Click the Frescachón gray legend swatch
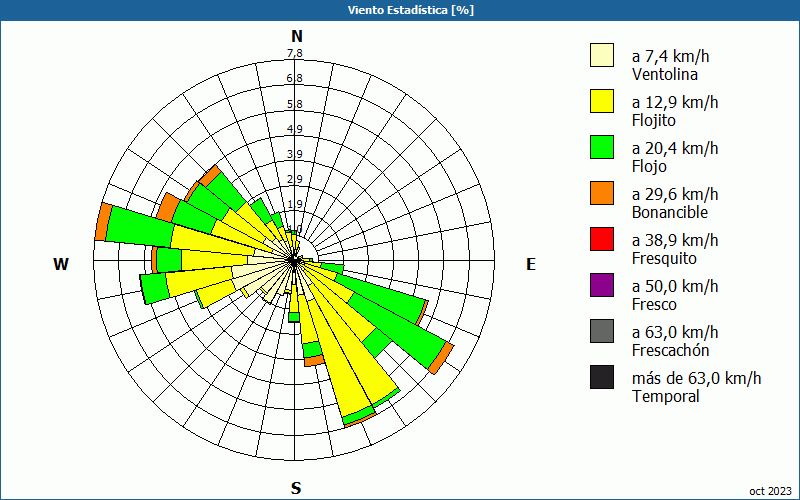Screen dimensions: 800x500 pyautogui.click(x=602, y=331)
